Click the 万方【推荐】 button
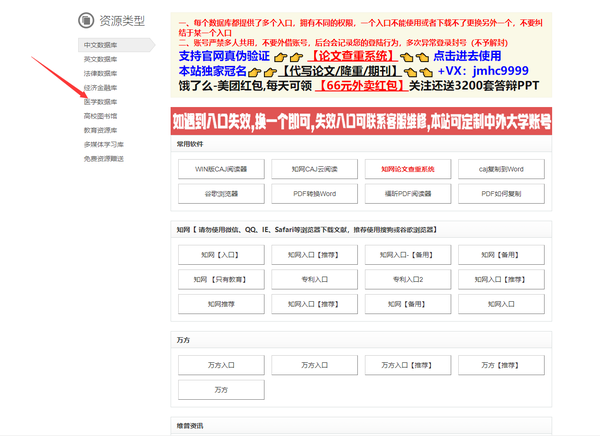This screenshot has width=600, height=440. 501,365
